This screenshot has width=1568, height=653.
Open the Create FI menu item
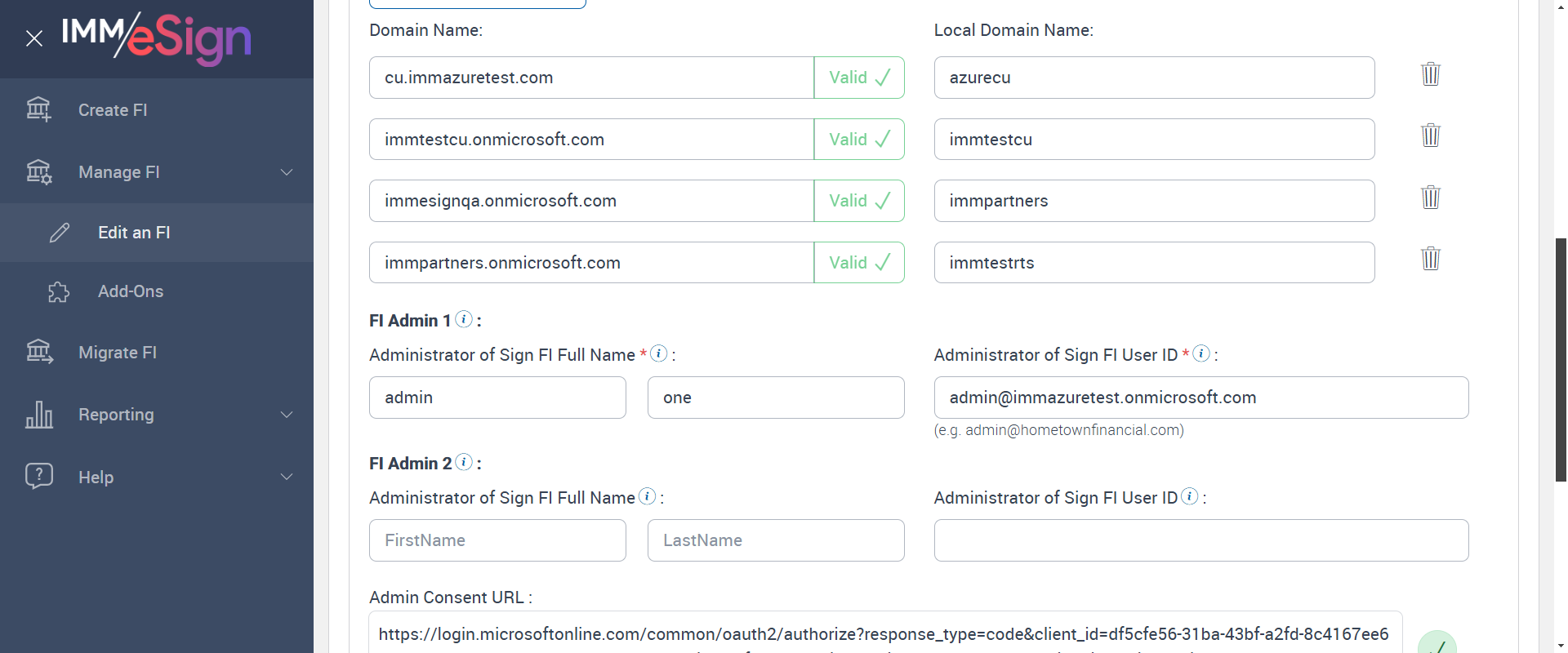tap(113, 110)
